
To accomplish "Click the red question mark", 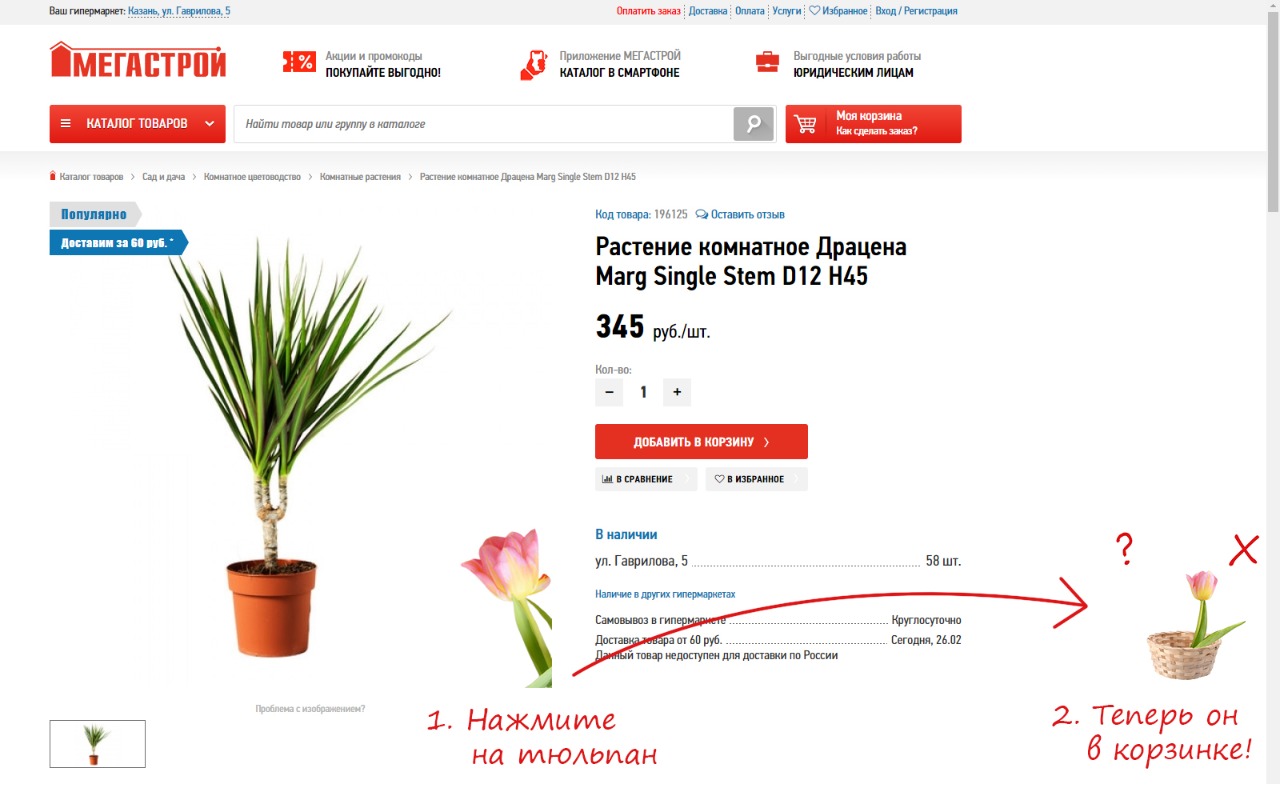I will (1125, 549).
